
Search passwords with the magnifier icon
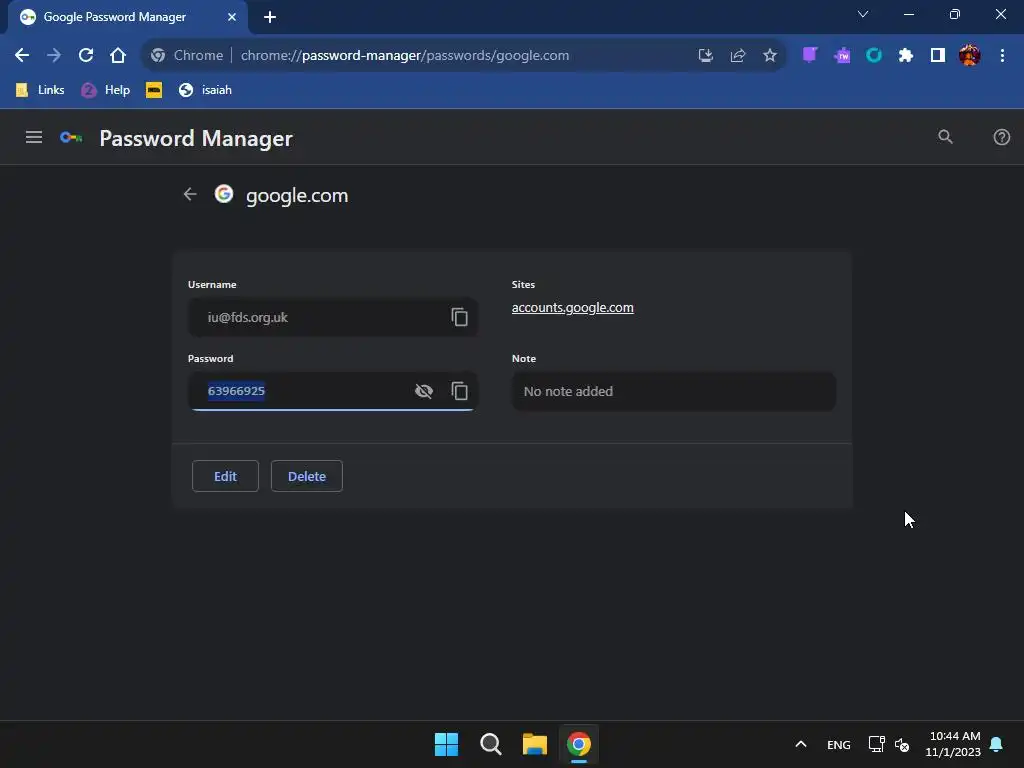[x=946, y=136]
